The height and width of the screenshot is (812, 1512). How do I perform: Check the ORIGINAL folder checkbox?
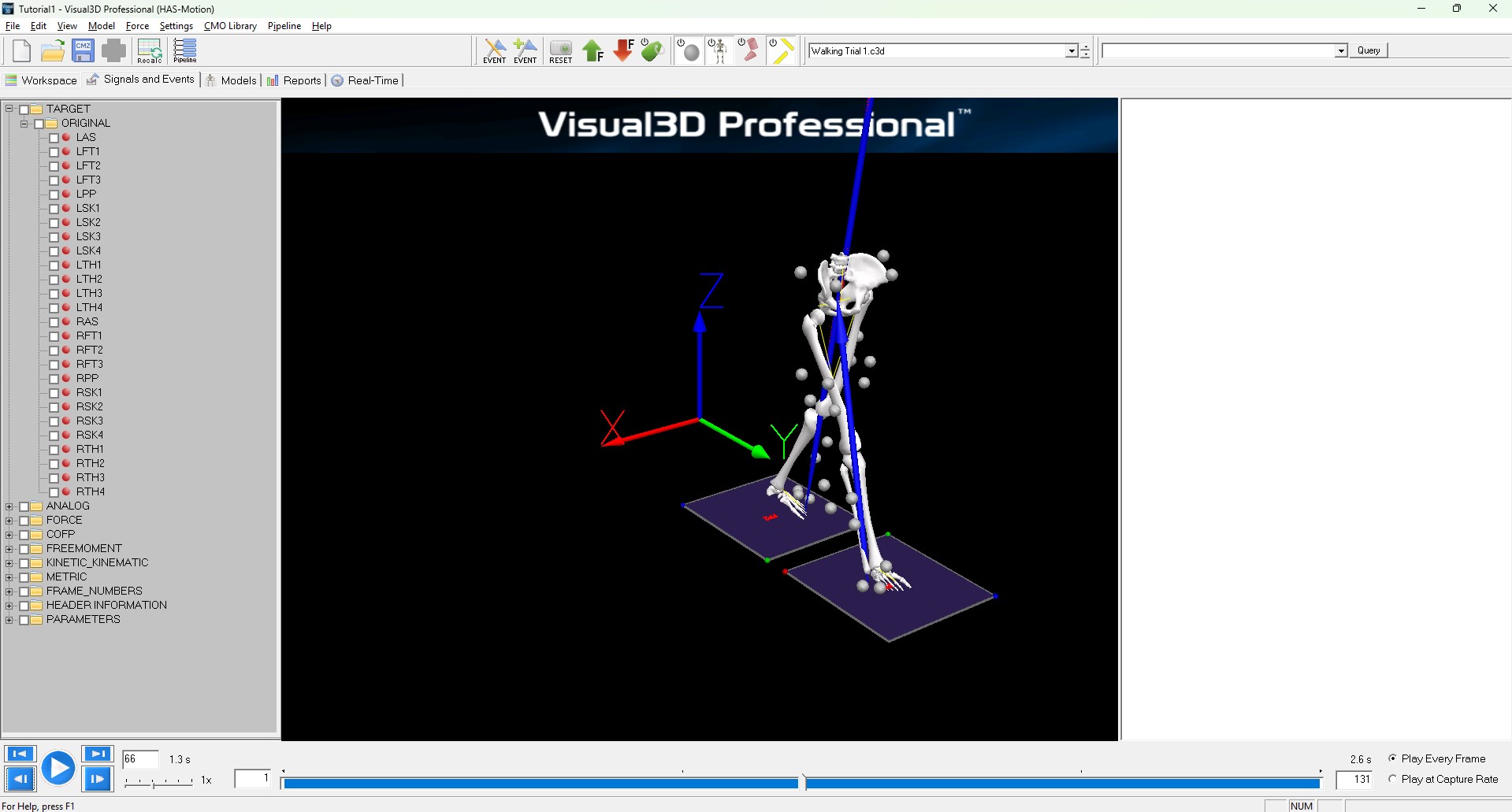(x=39, y=124)
